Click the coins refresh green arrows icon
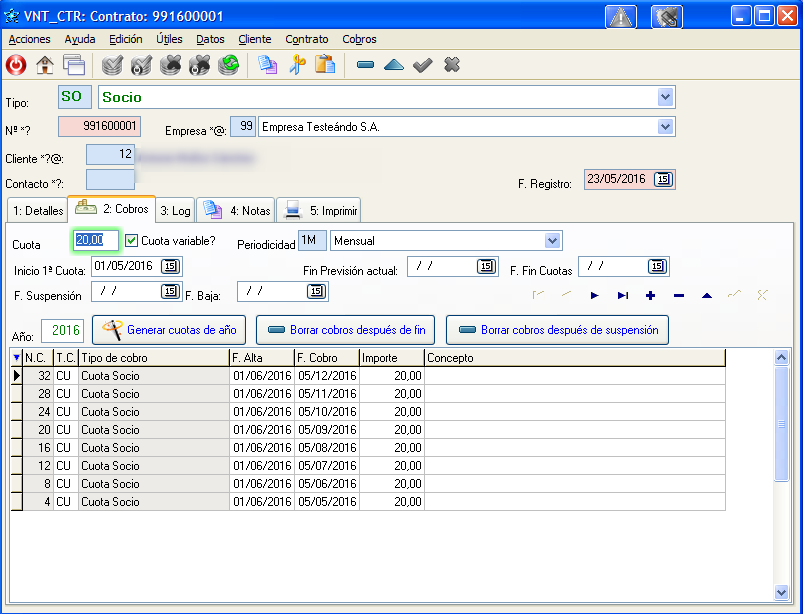 click(x=228, y=65)
